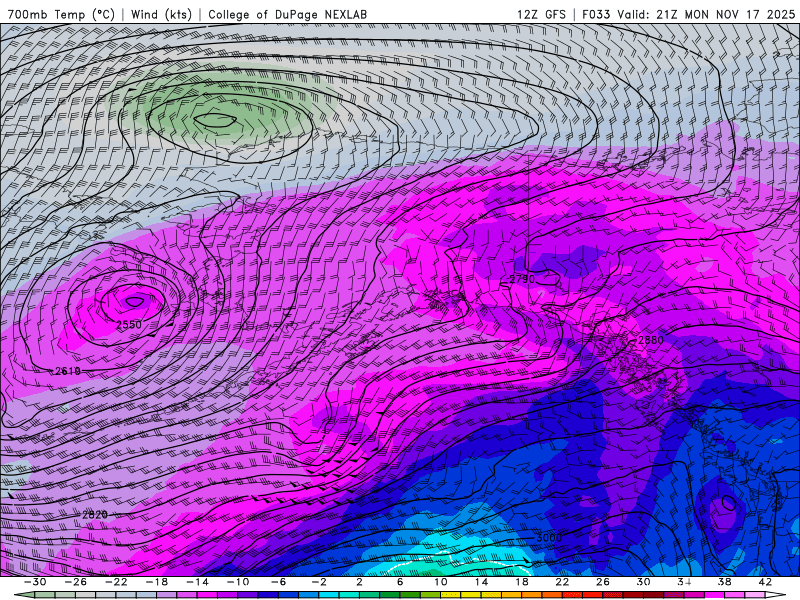Viewport: 800px width, 600px height.
Task: Click the positive 30 colorbar scale value
Action: (x=643, y=582)
